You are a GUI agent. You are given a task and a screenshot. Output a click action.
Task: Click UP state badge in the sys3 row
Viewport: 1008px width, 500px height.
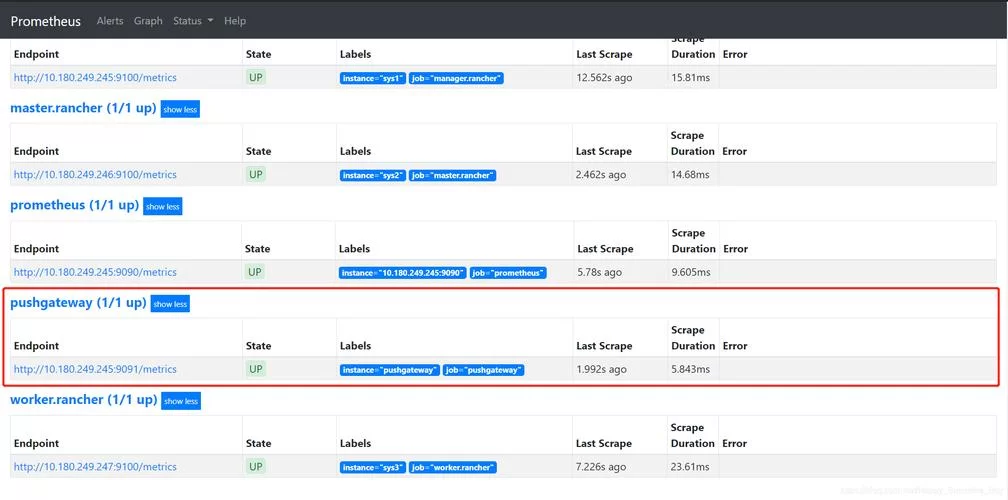tap(256, 467)
